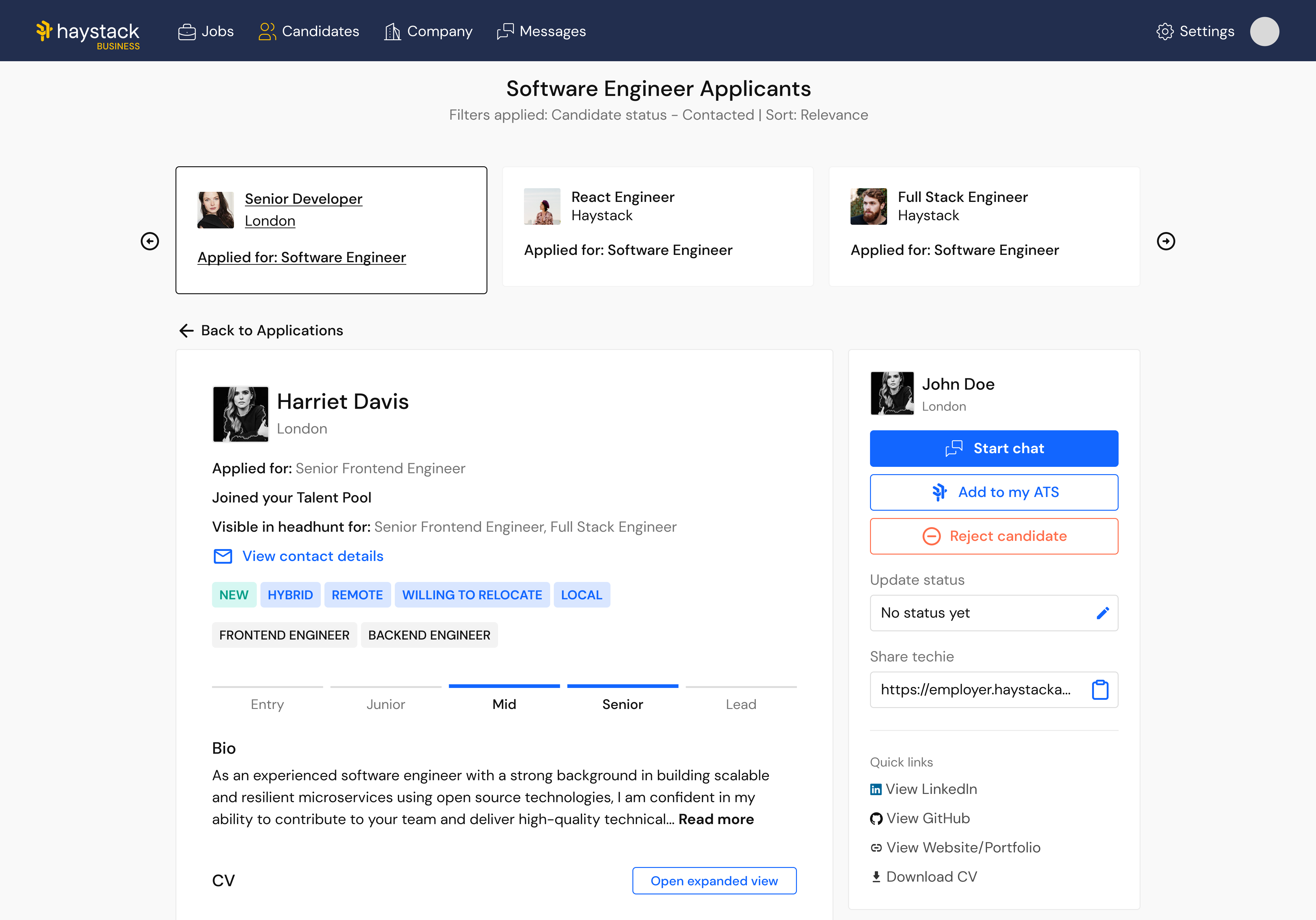Click the NEW tag
The height and width of the screenshot is (920, 1316).
pyautogui.click(x=234, y=595)
